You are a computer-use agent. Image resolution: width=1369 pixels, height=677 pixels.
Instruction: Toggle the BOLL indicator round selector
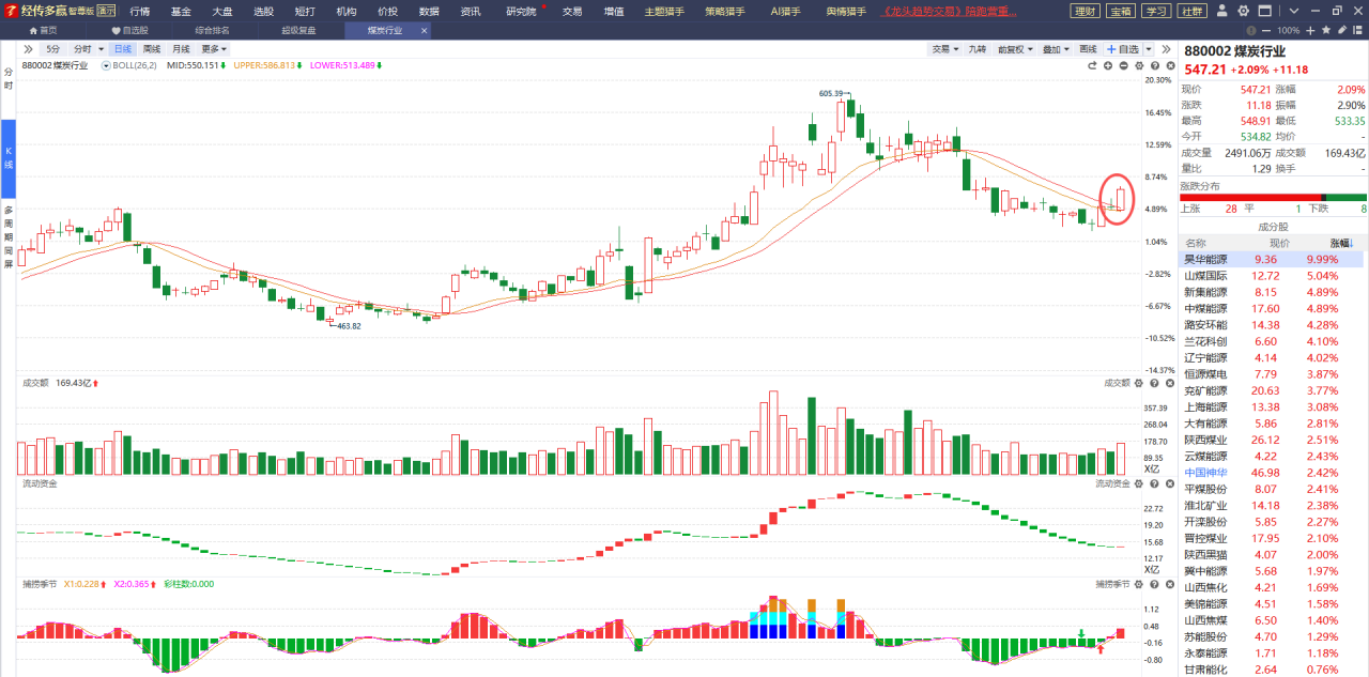coord(106,66)
